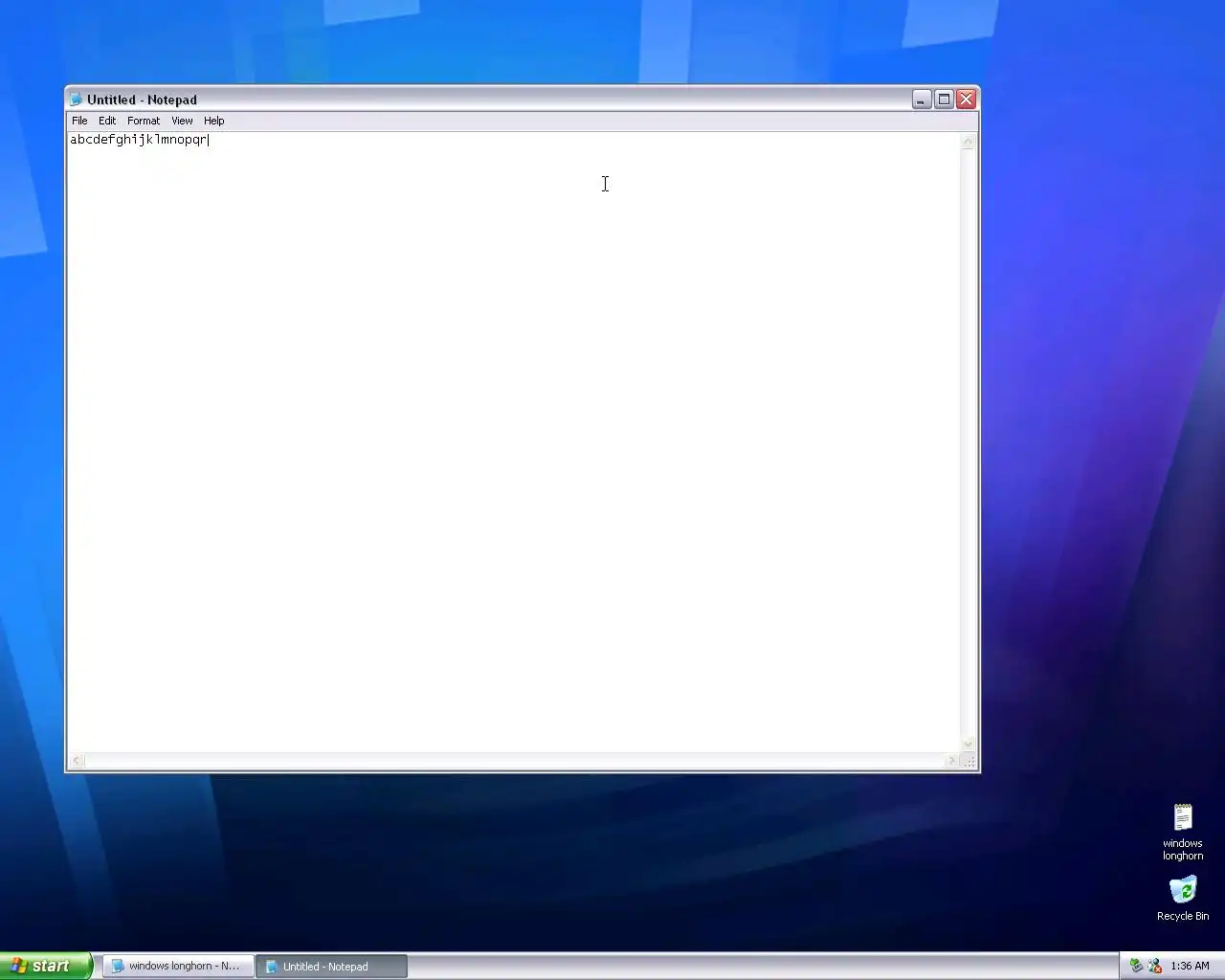Click the second system tray icon with red mark
This screenshot has width=1225, height=980.
coord(1155,966)
